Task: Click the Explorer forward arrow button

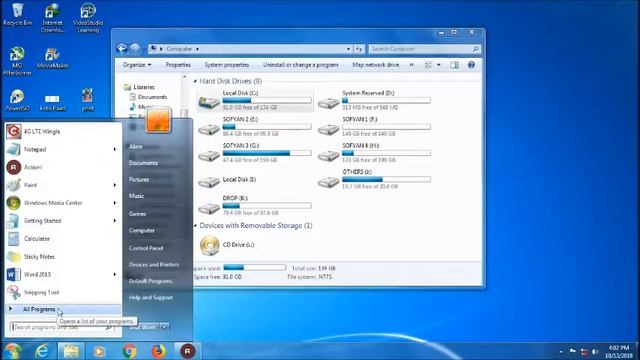Action: 135,49
